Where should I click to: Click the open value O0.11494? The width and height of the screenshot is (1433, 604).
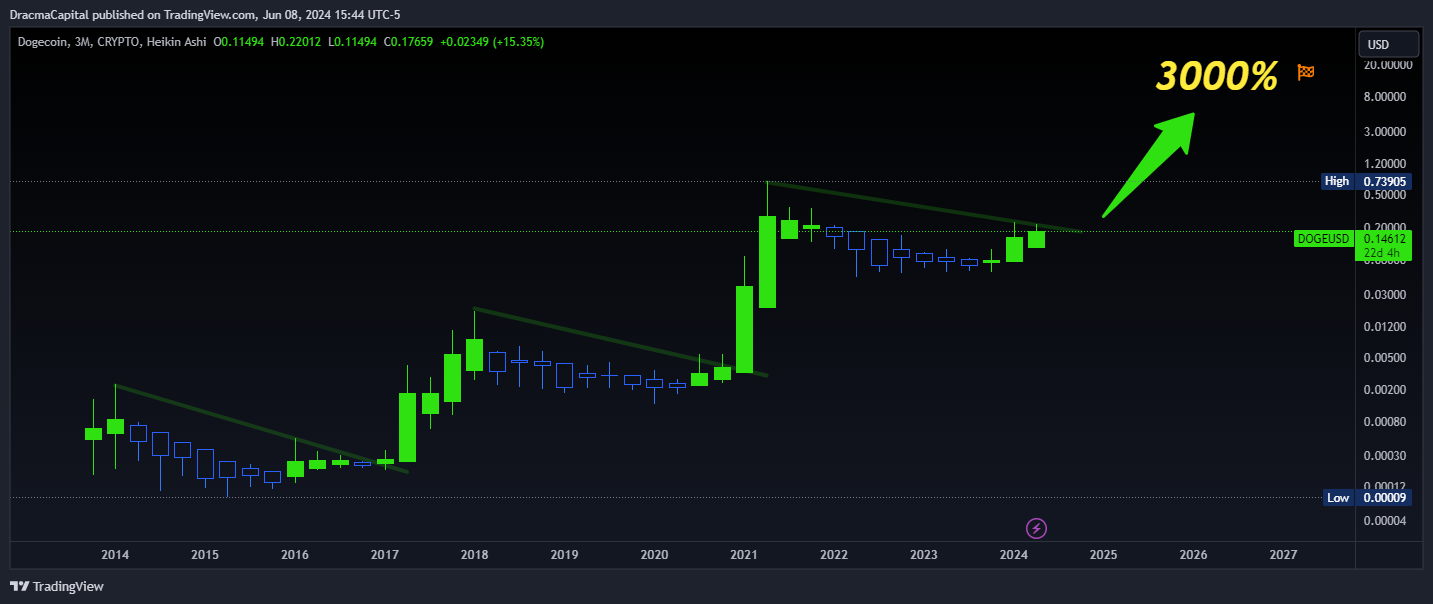pyautogui.click(x=239, y=42)
